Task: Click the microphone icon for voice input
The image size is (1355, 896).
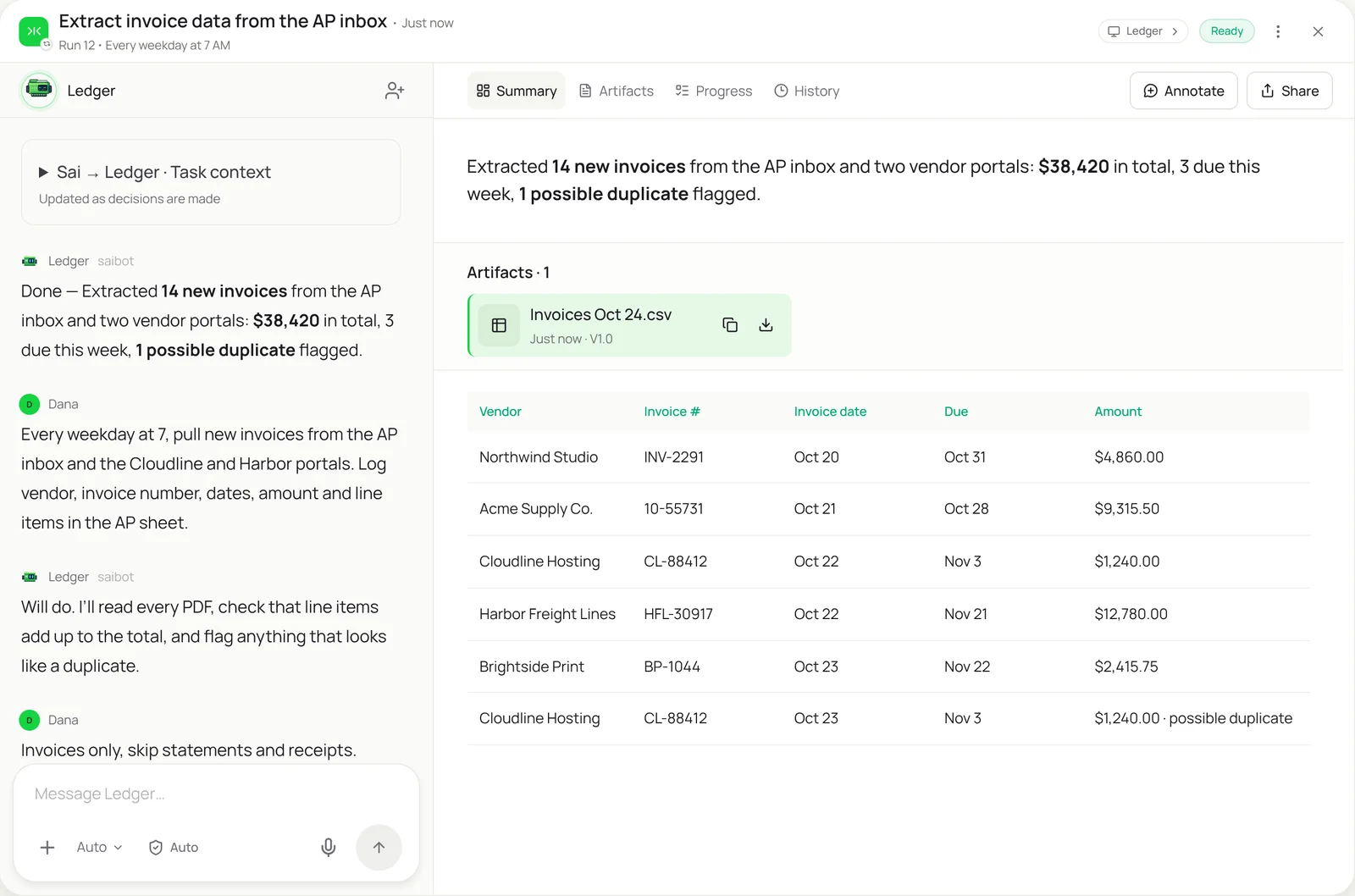Action: tap(329, 847)
